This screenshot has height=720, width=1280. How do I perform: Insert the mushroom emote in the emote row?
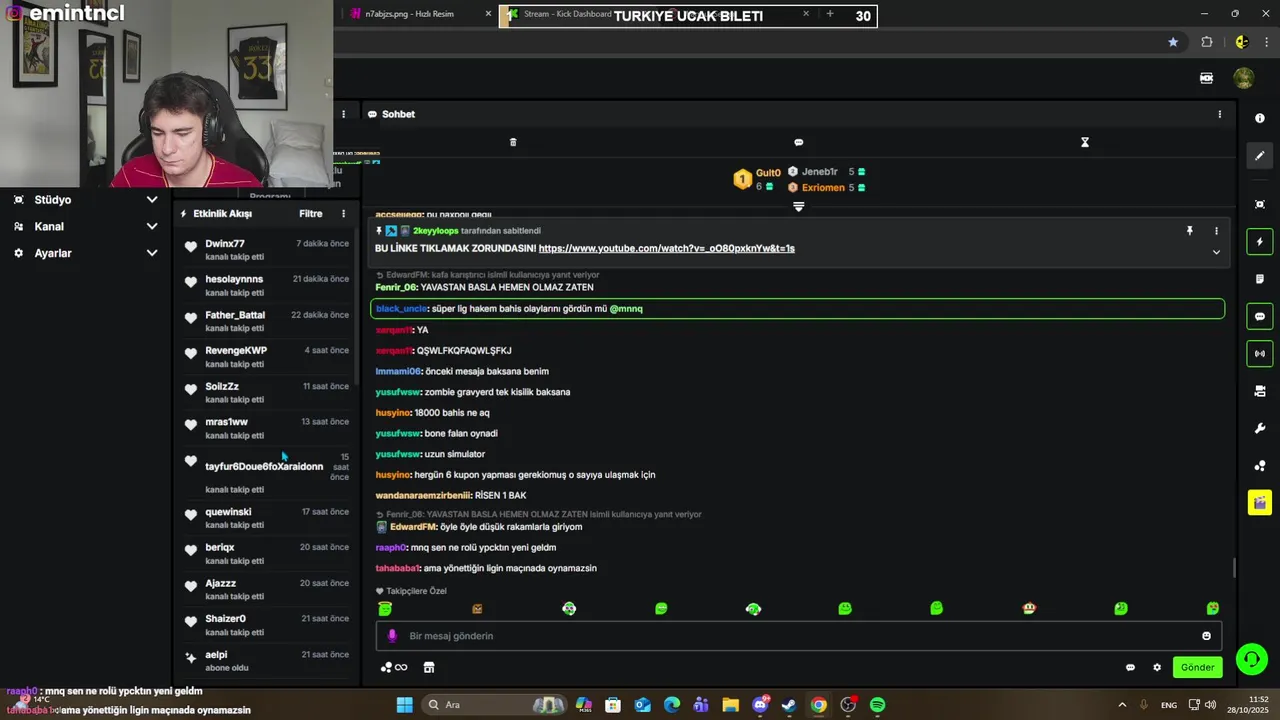[x=1029, y=608]
